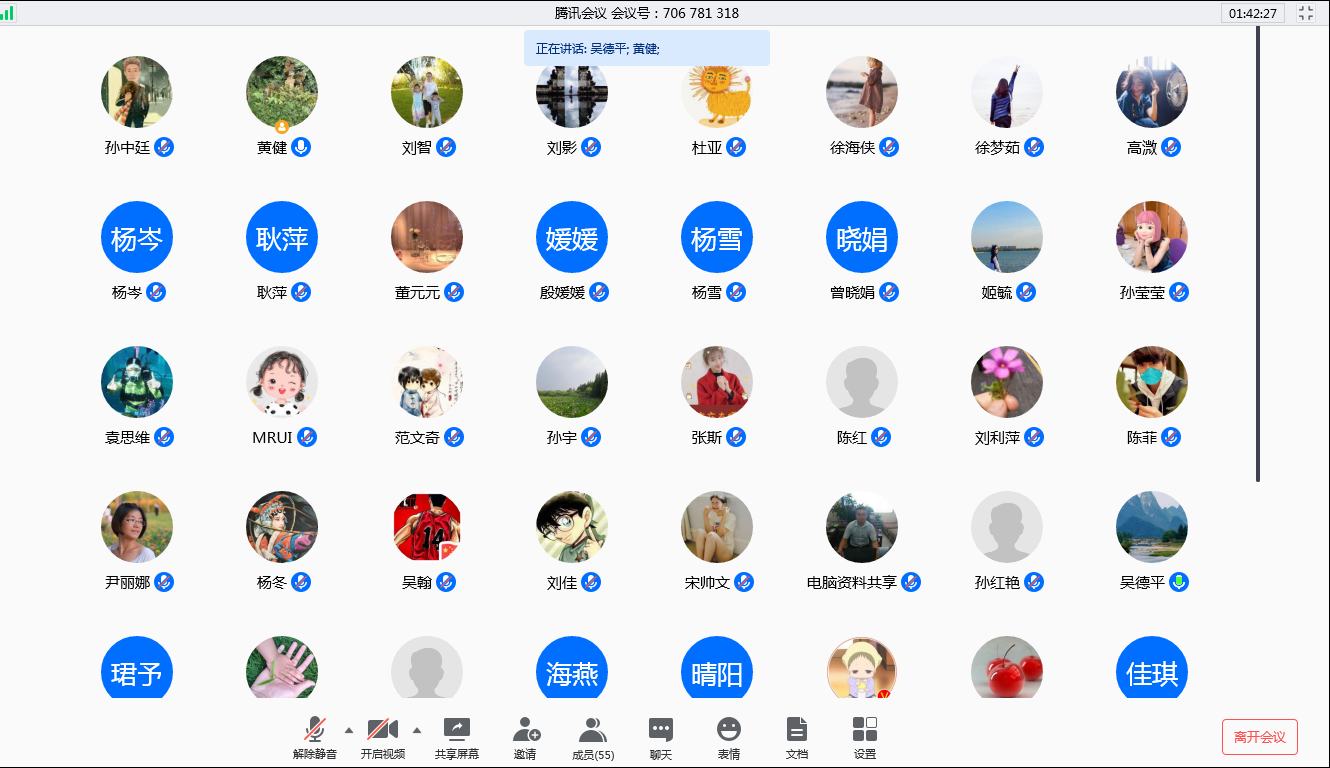Image resolution: width=1330 pixels, height=768 pixels.
Task: Click the currently speaking banner
Action: point(646,48)
